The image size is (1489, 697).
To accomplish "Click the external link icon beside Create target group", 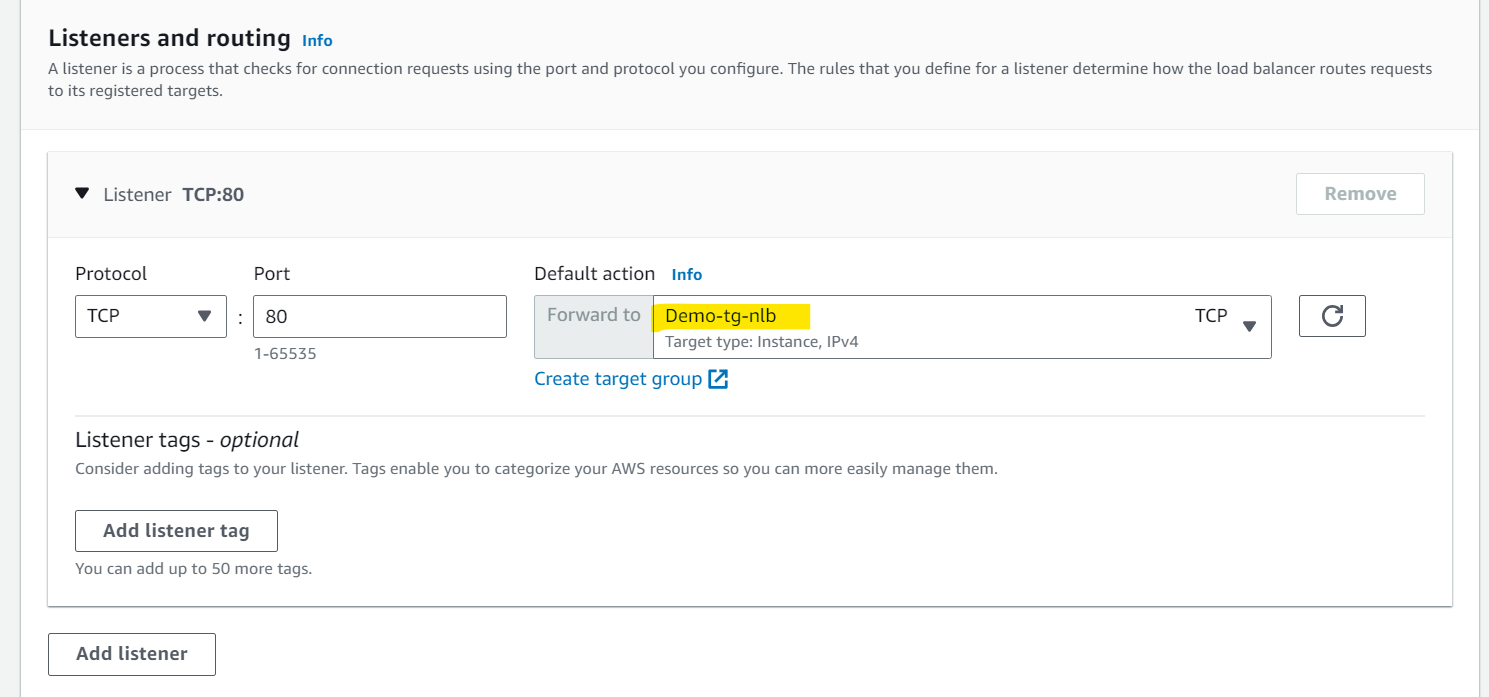I will (718, 380).
